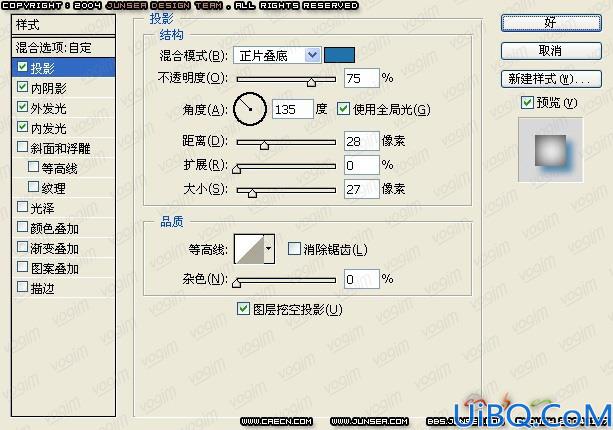The width and height of the screenshot is (613, 430).
Task: Click the 不透明度 opacity slider handle
Action: (311, 82)
